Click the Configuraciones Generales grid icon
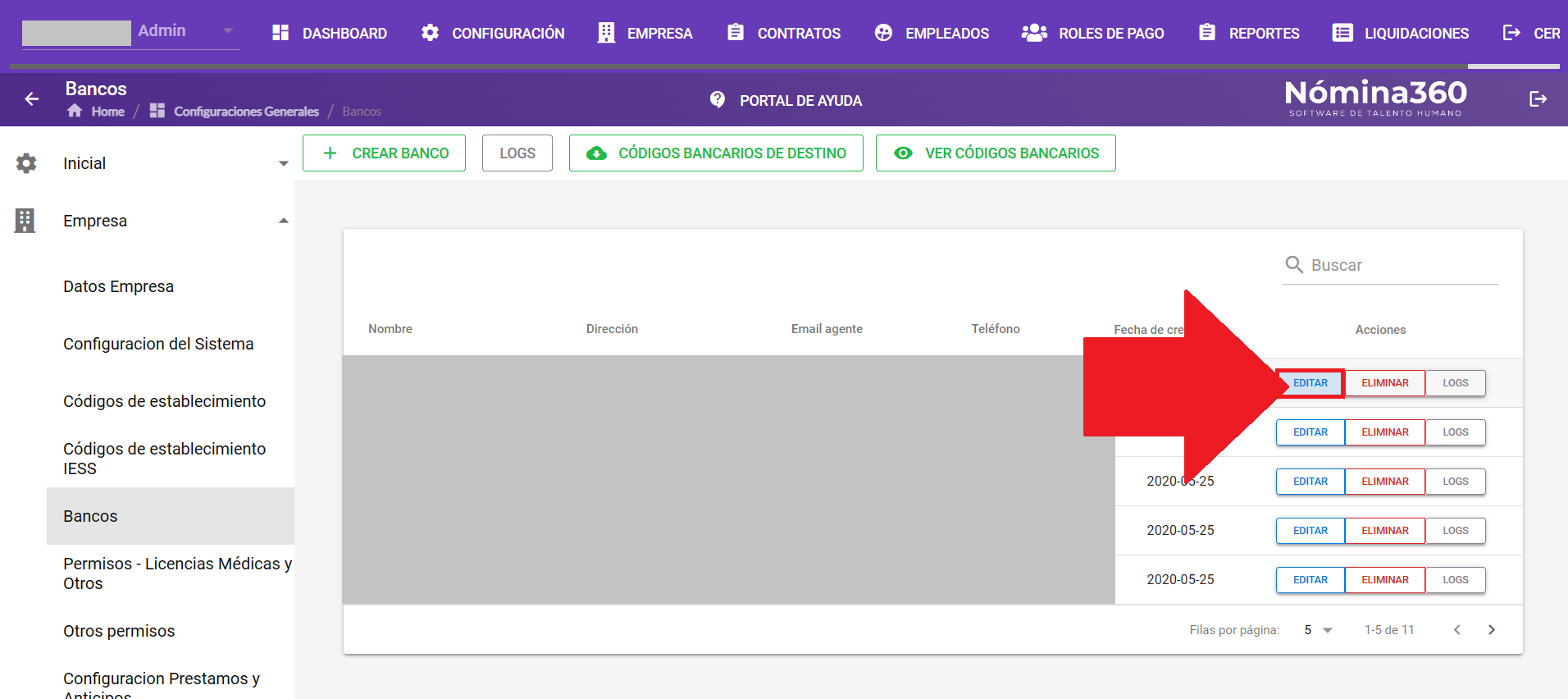 [x=157, y=111]
